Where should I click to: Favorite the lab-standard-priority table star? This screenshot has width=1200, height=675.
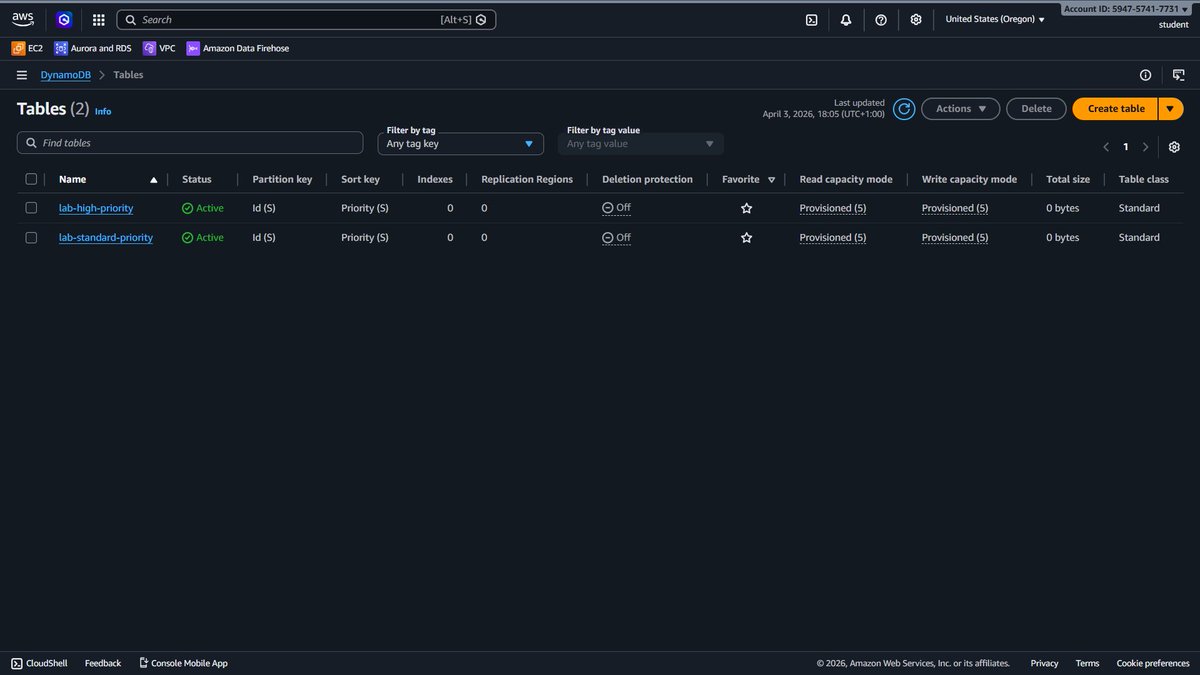(746, 238)
